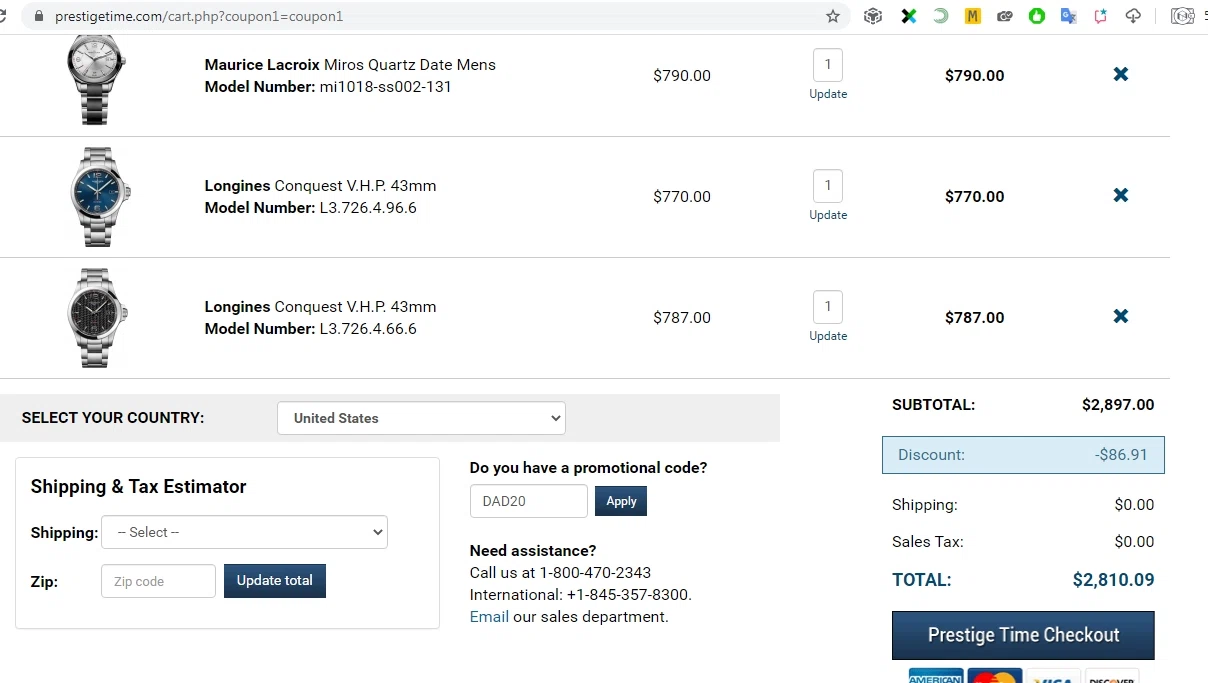Open blue-dial Longines Conquest thumbnail
Image resolution: width=1208 pixels, height=683 pixels.
point(100,197)
